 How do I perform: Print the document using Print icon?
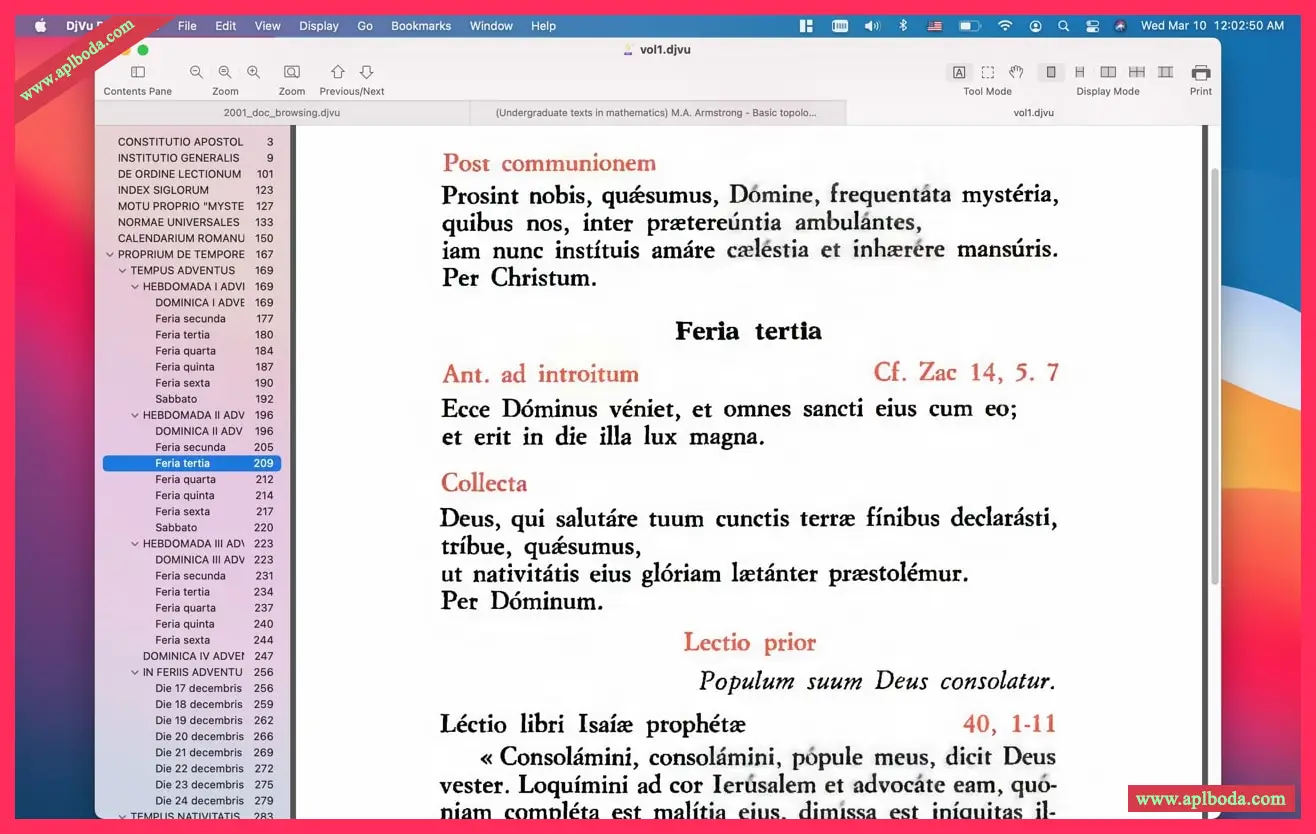tap(1201, 72)
